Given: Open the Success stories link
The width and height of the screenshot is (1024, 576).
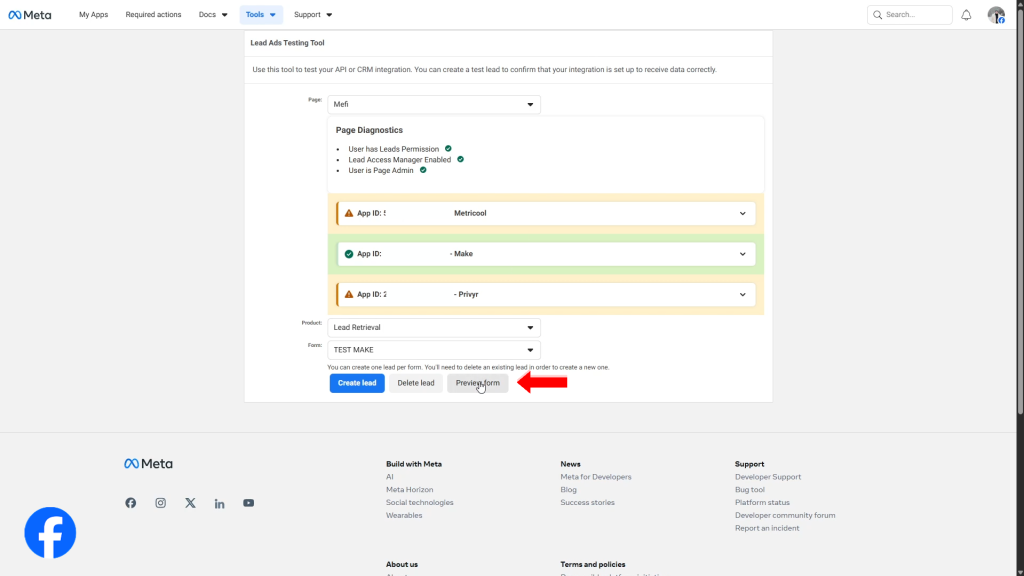Looking at the screenshot, I should (587, 502).
